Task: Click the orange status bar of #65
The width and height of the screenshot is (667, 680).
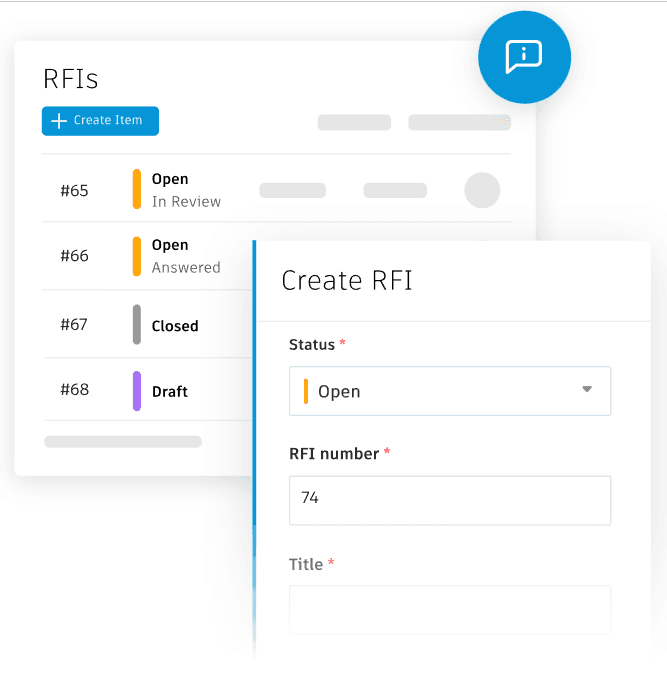Action: tap(137, 189)
